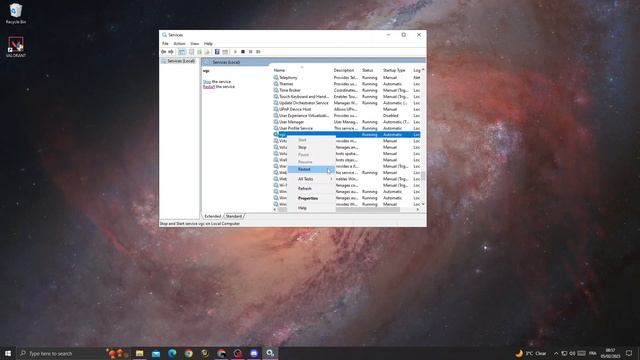Show hidden system tray icons chevron
640x360 pixels.
556,353
